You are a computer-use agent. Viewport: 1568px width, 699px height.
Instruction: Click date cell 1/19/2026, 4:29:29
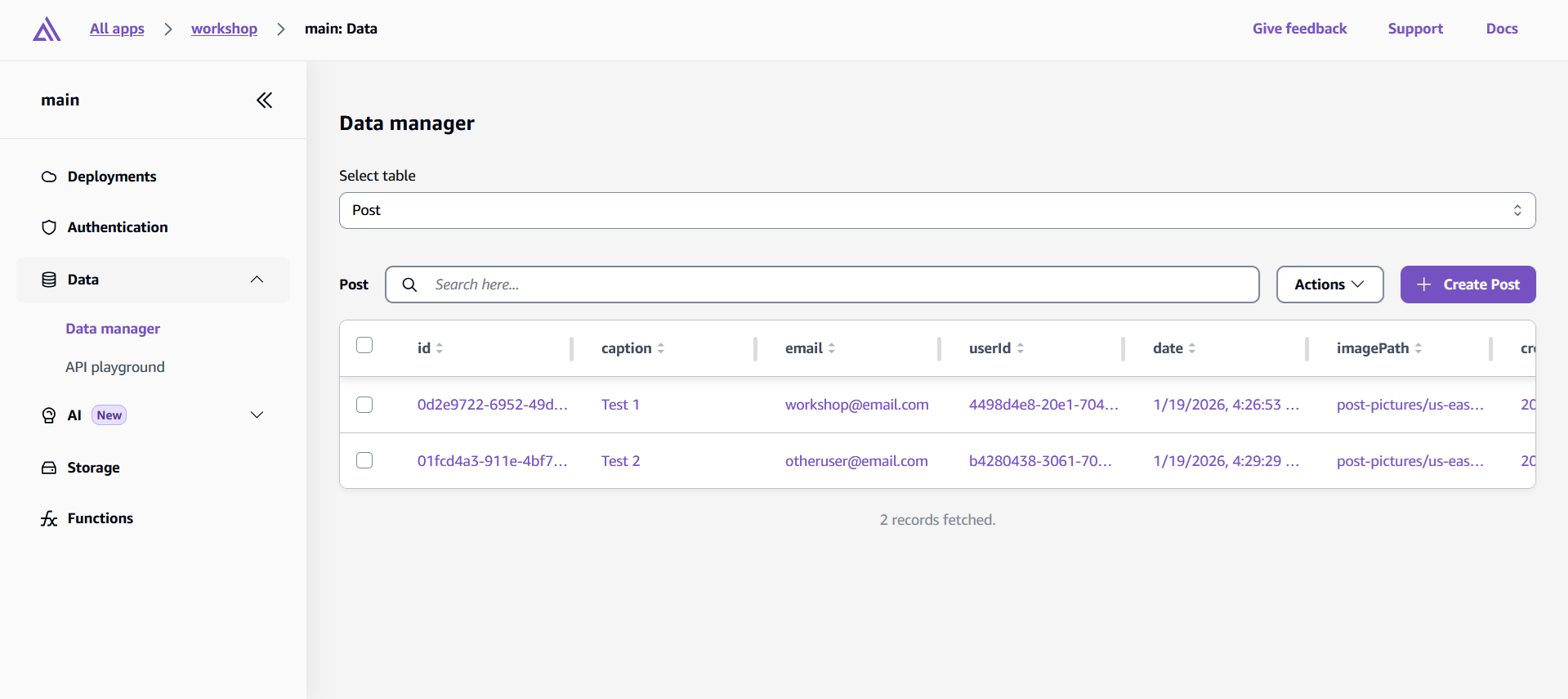click(x=1226, y=461)
